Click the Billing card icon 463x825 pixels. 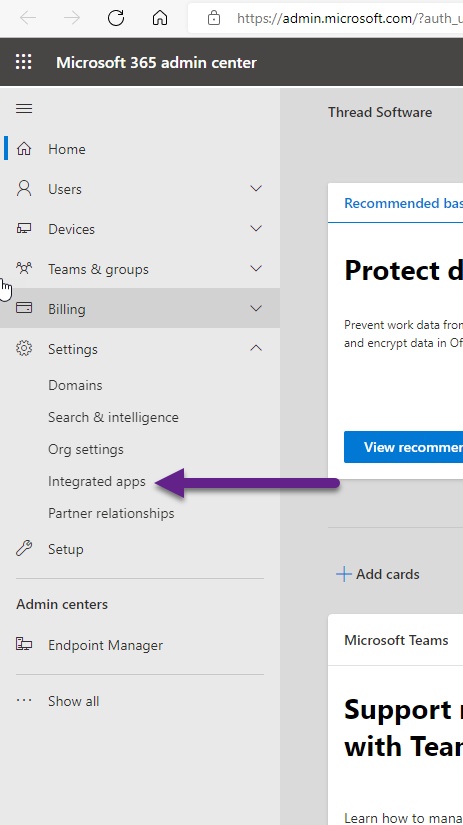(x=24, y=308)
